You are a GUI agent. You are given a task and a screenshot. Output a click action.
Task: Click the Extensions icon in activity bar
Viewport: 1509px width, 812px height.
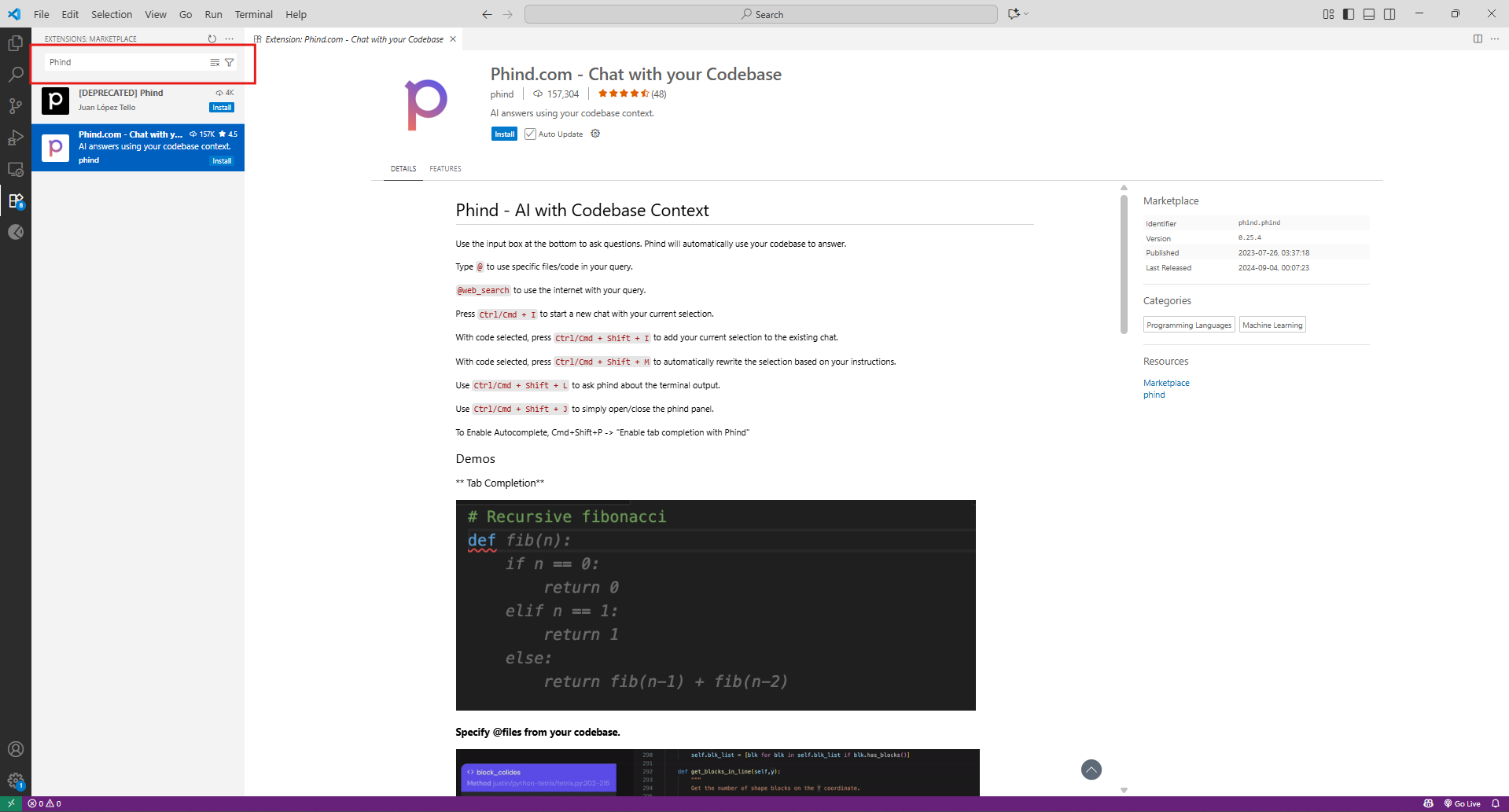tap(15, 200)
